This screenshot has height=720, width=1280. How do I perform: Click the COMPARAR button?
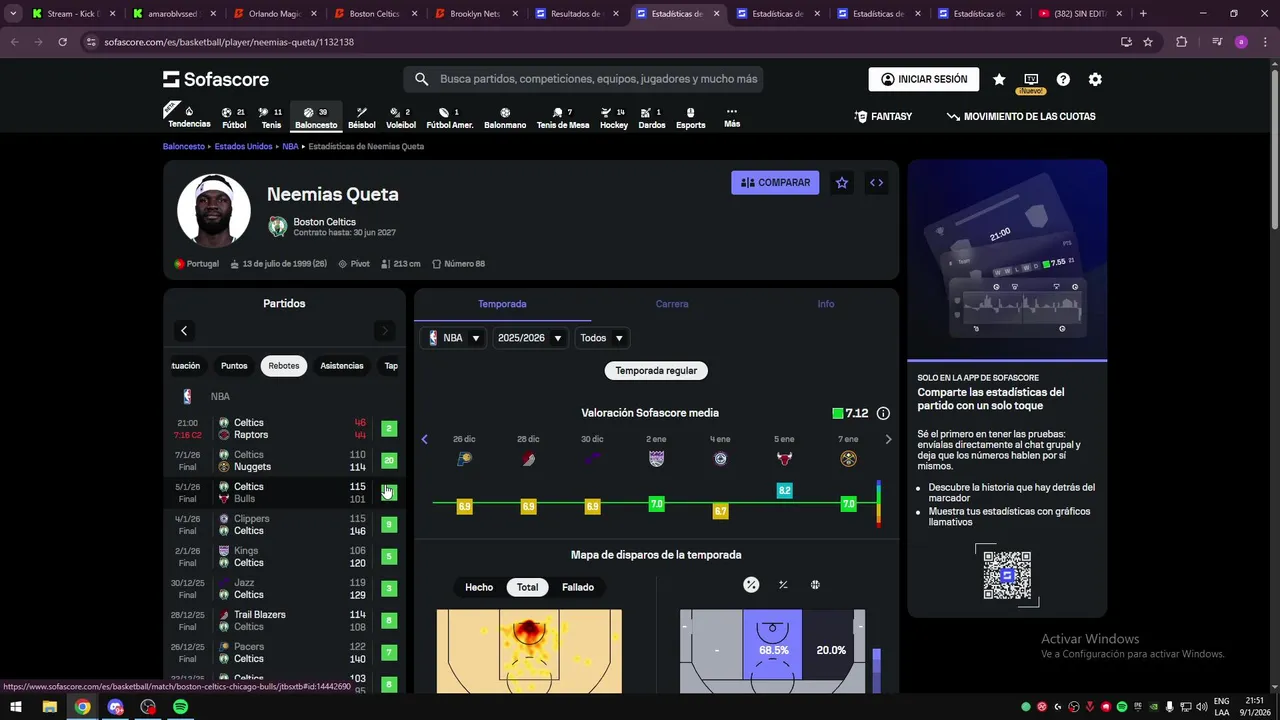tap(775, 183)
